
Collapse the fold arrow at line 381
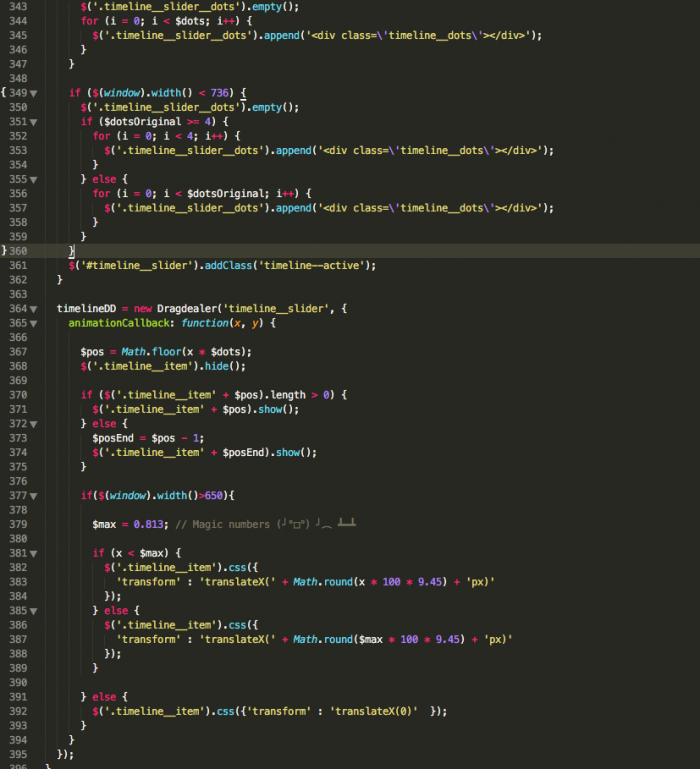[33, 554]
